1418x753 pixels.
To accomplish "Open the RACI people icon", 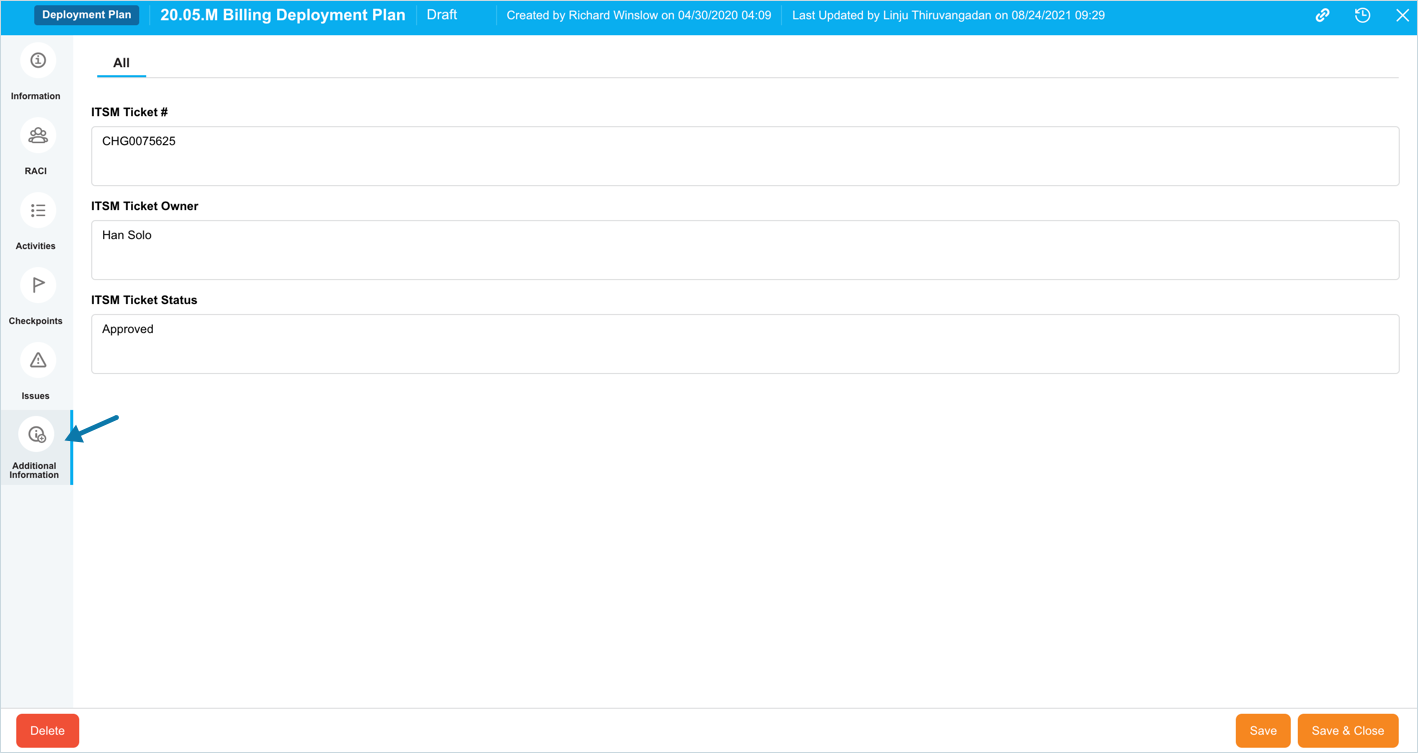I will pyautogui.click(x=37, y=136).
